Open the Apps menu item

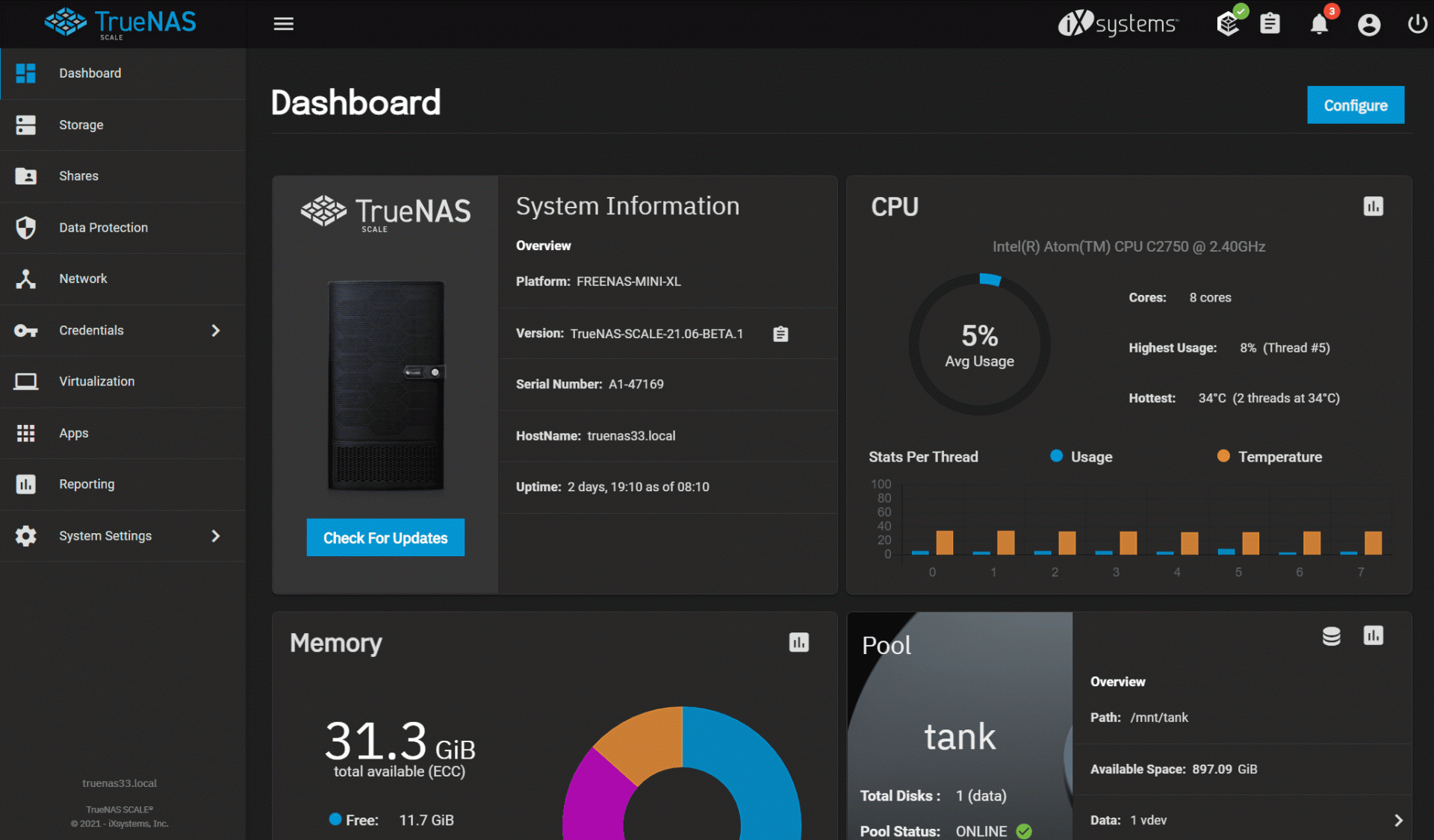[122, 433]
